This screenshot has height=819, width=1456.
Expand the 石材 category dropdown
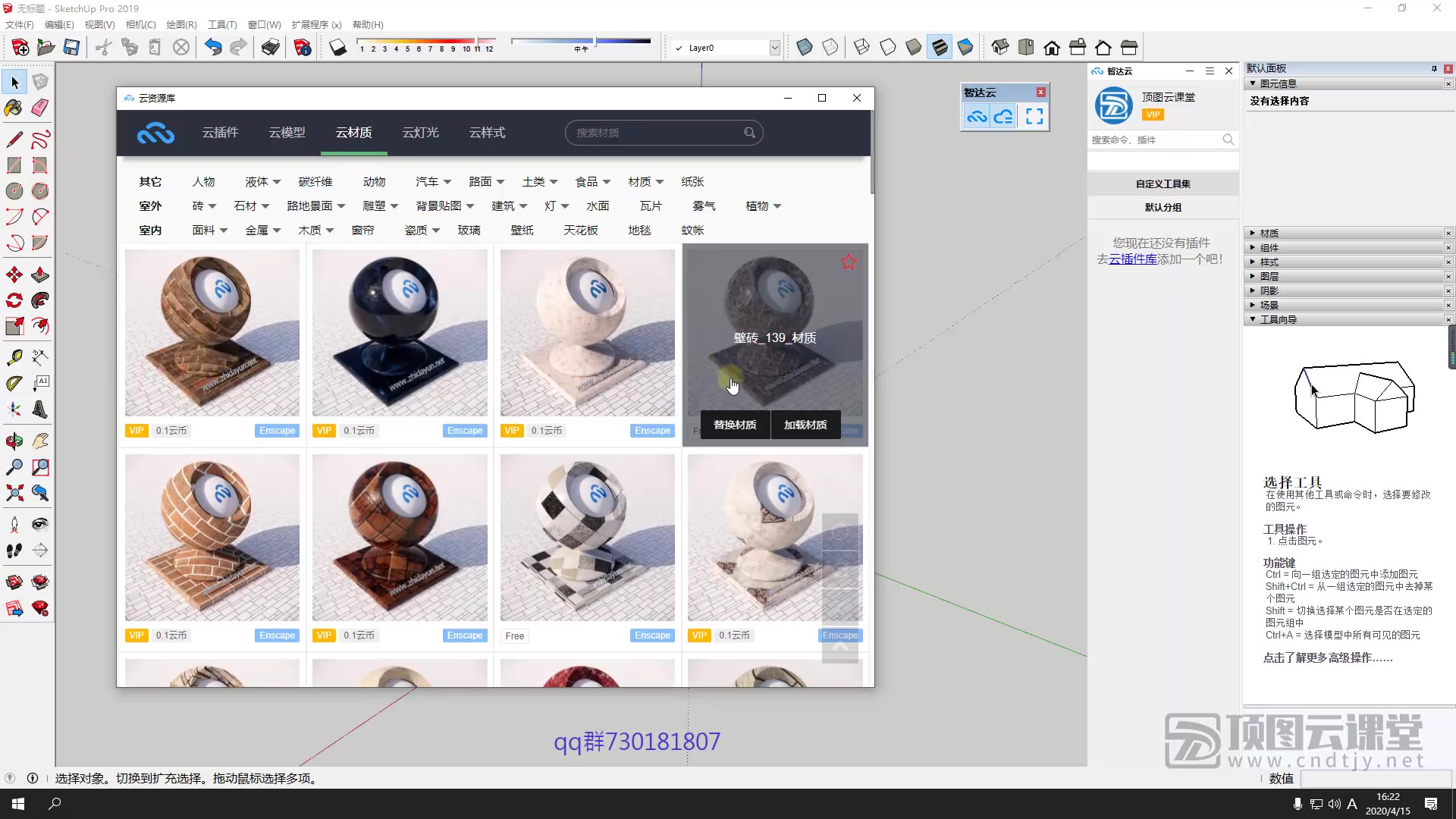(252, 206)
